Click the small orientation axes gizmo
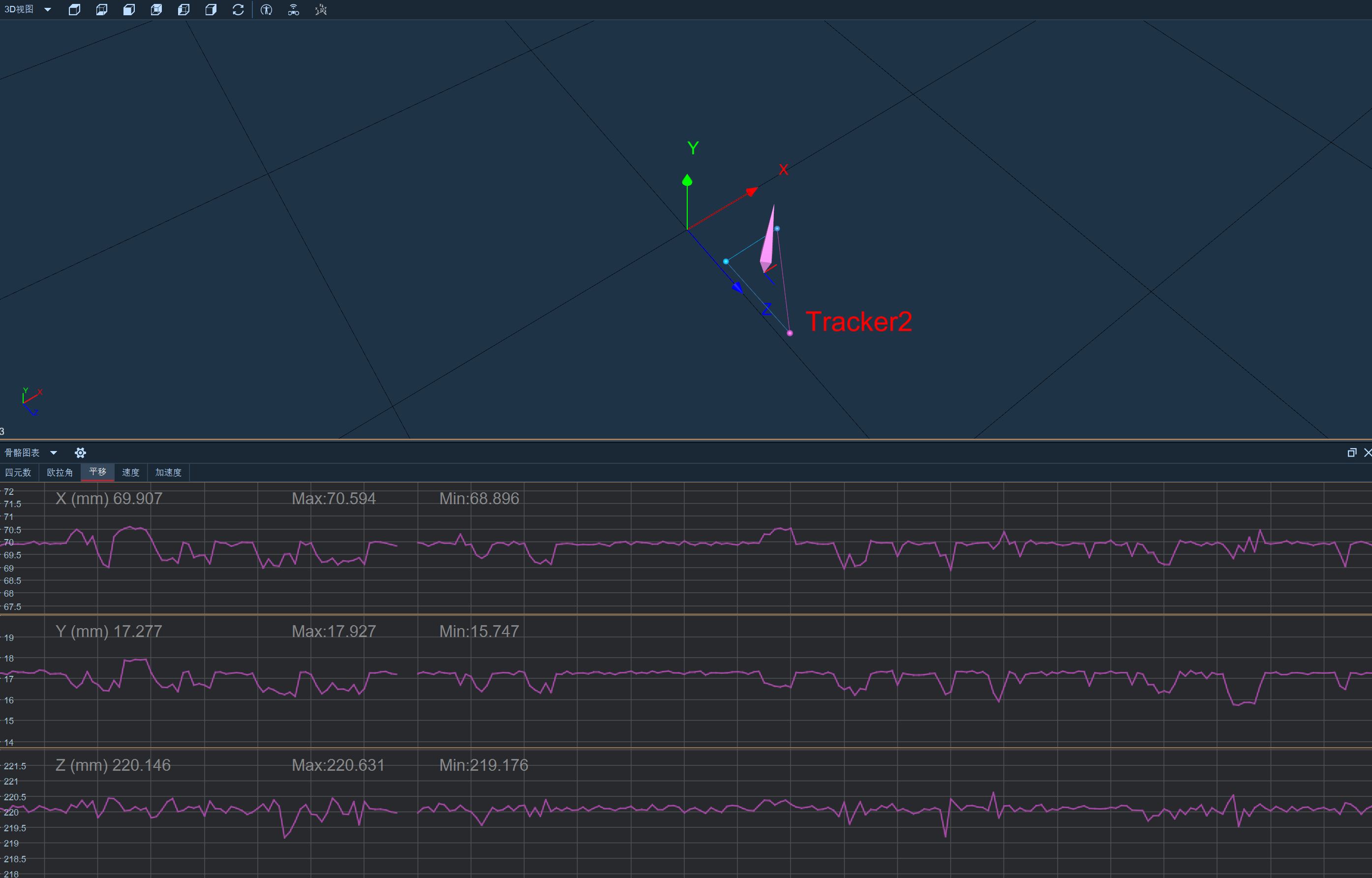This screenshot has width=1372, height=878. point(32,402)
